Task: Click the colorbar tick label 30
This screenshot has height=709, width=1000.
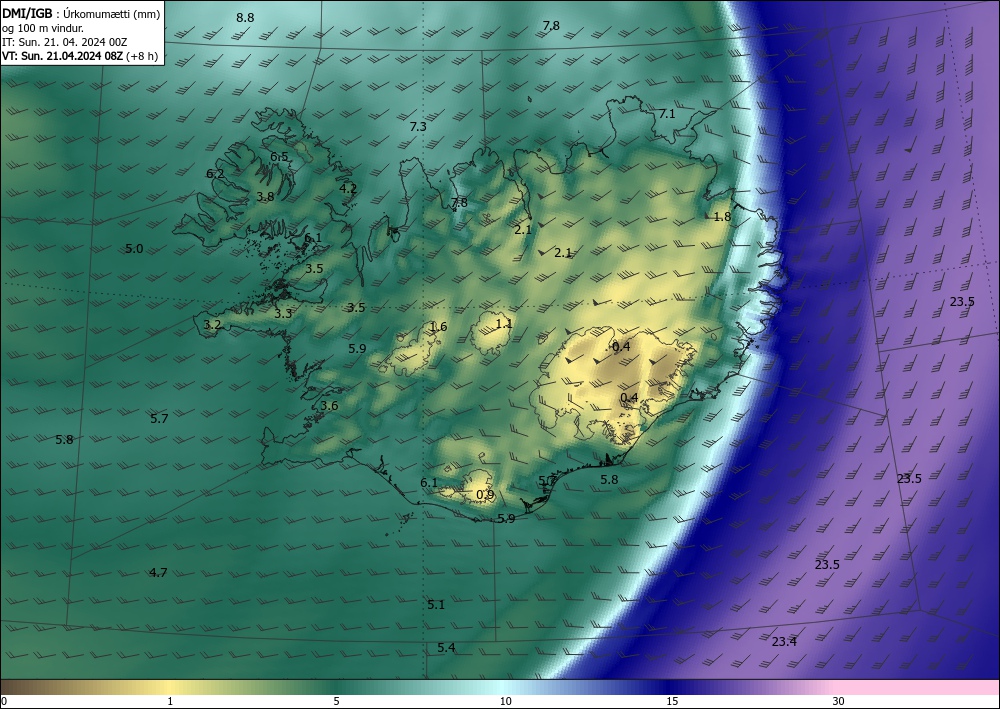Action: (x=839, y=701)
